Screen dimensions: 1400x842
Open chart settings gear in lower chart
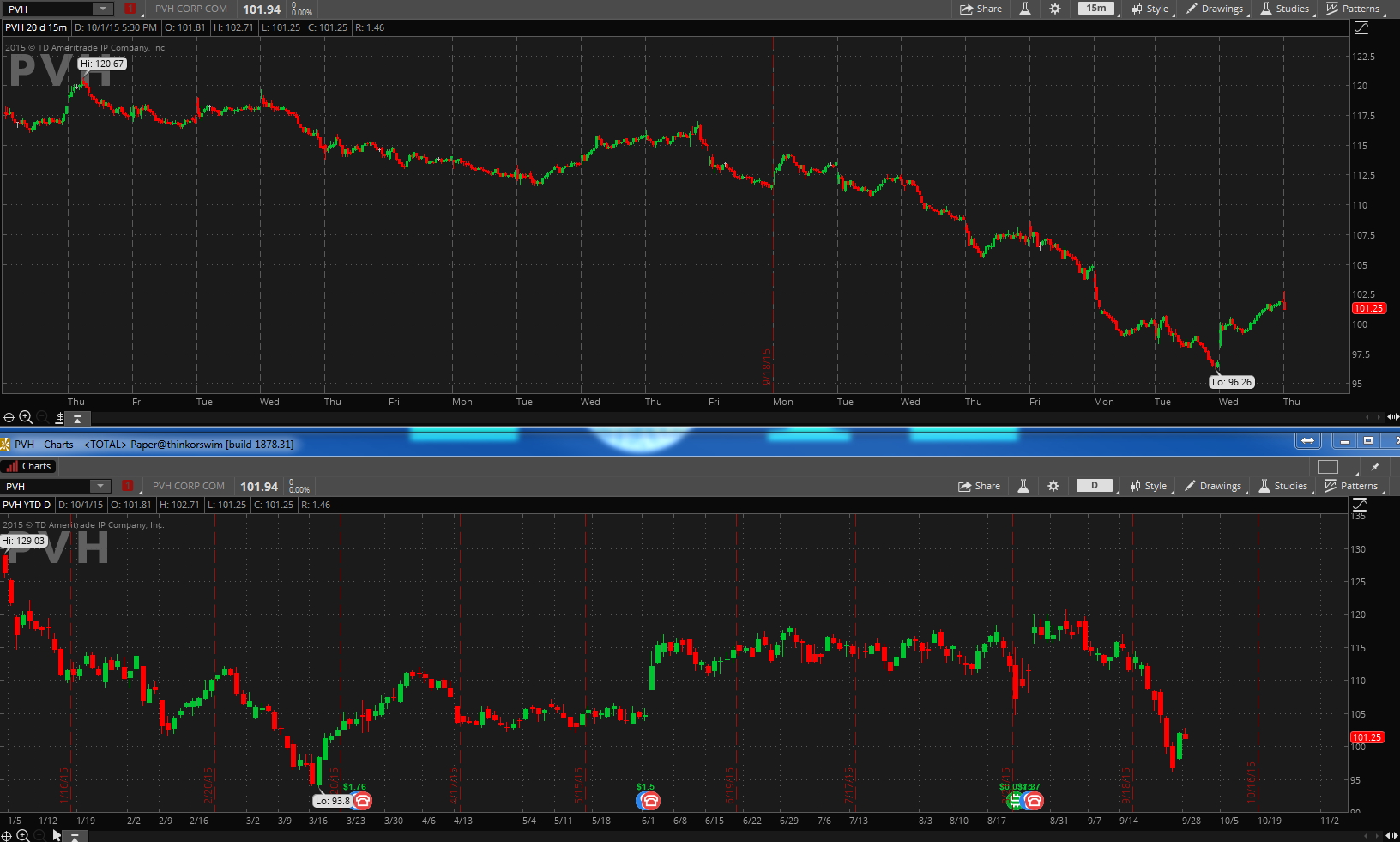pos(1053,486)
